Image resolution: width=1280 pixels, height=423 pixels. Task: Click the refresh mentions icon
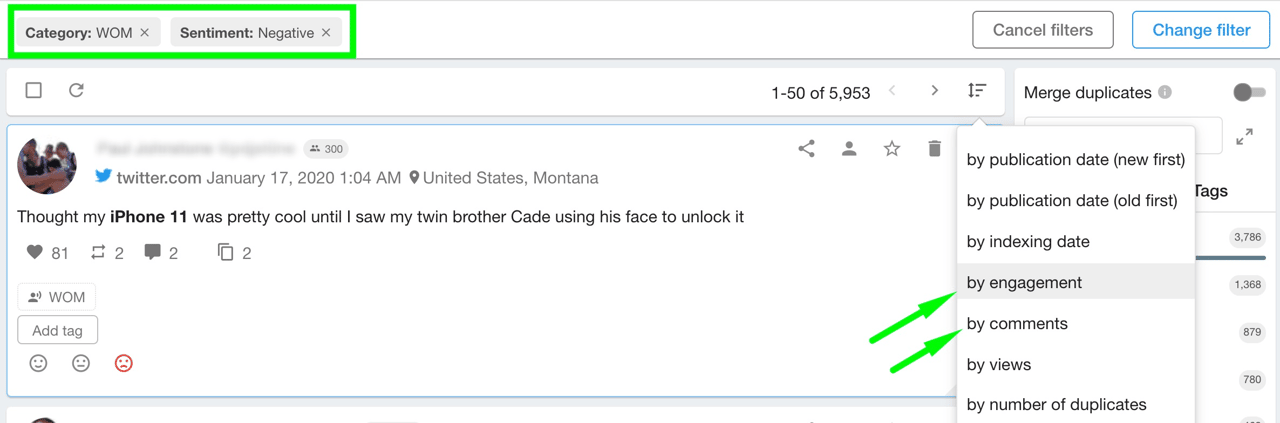[x=76, y=91]
